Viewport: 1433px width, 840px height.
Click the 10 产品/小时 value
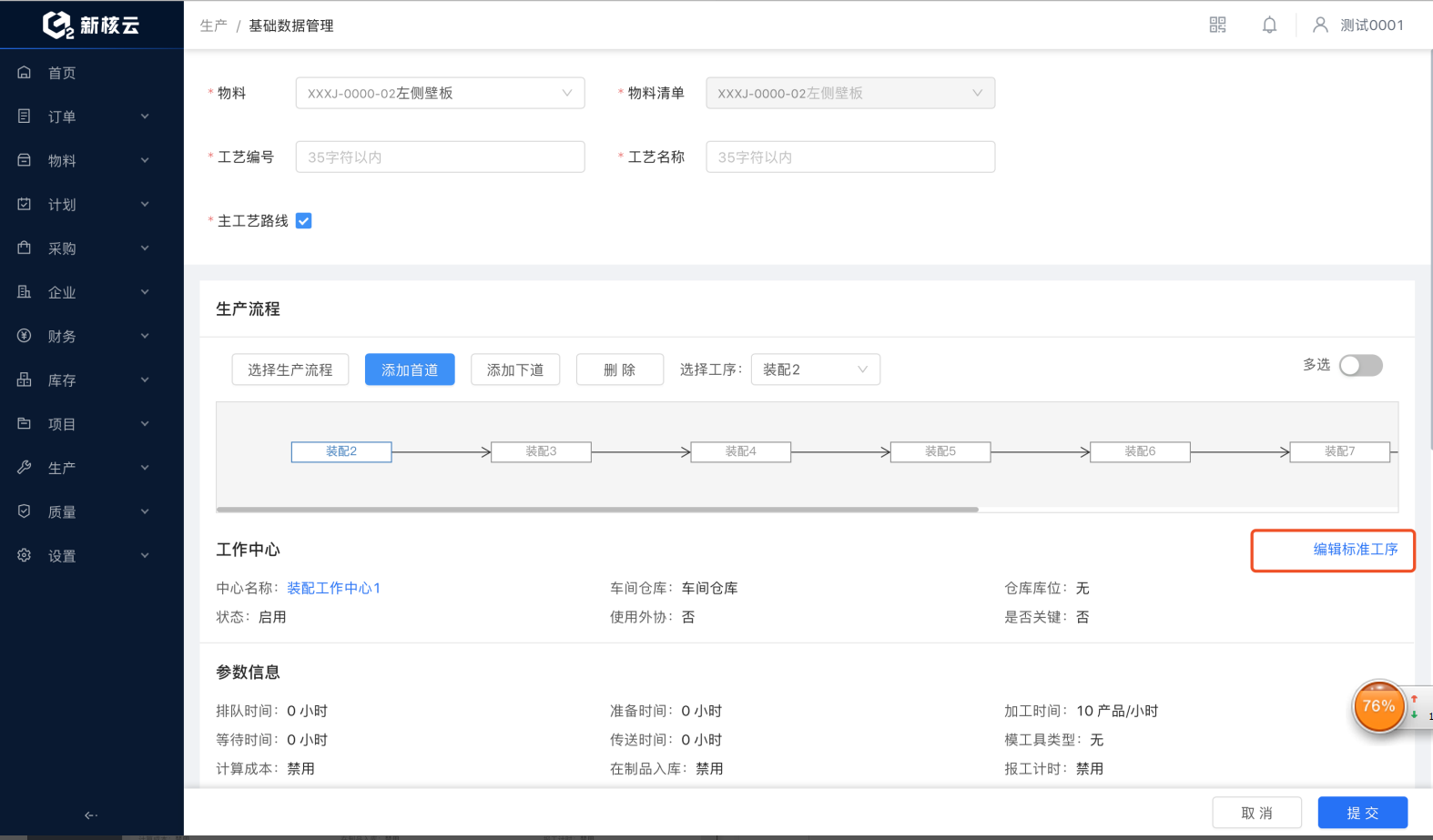pyautogui.click(x=1117, y=711)
